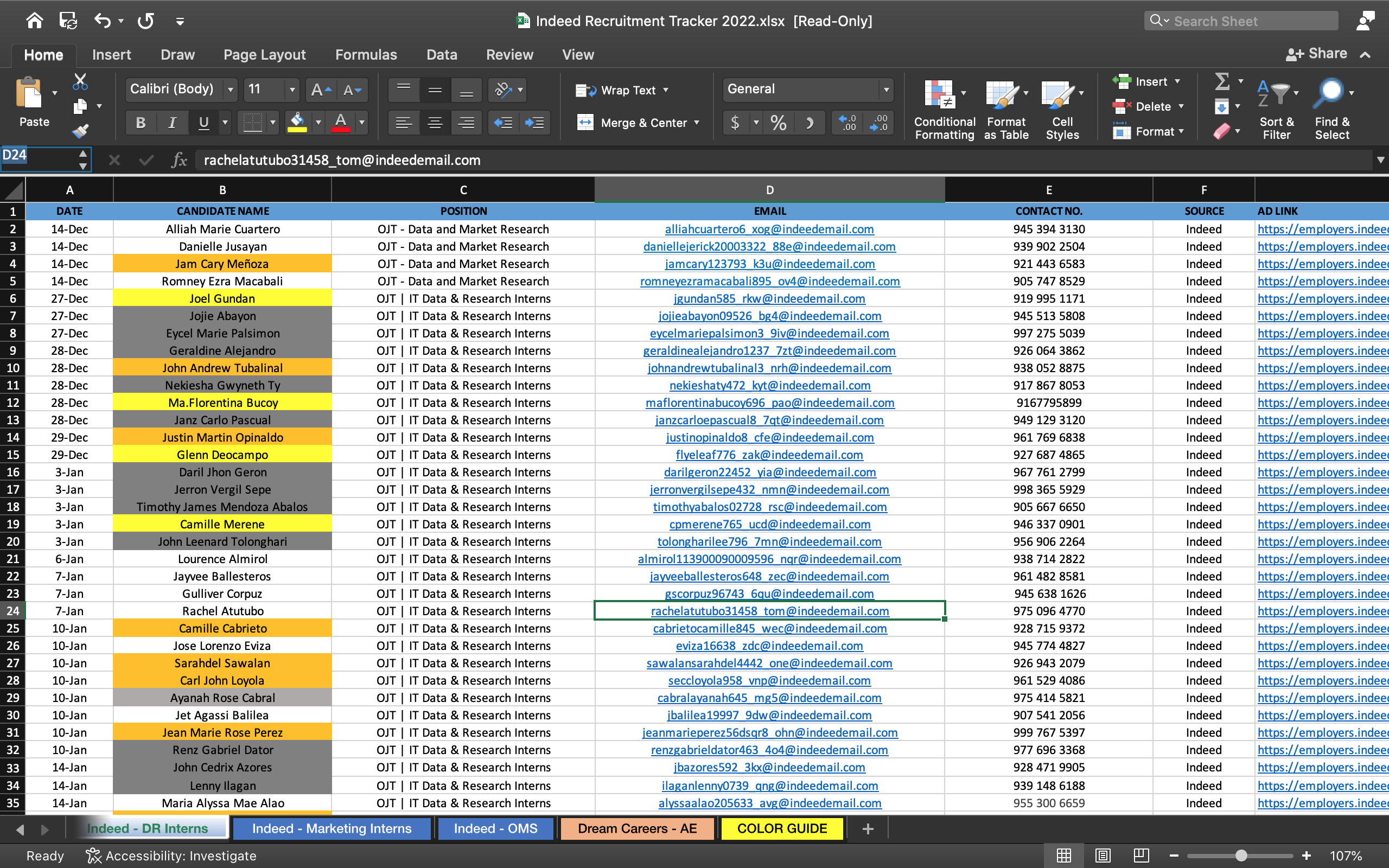Click the yellow fill color swatch button

pos(297,123)
